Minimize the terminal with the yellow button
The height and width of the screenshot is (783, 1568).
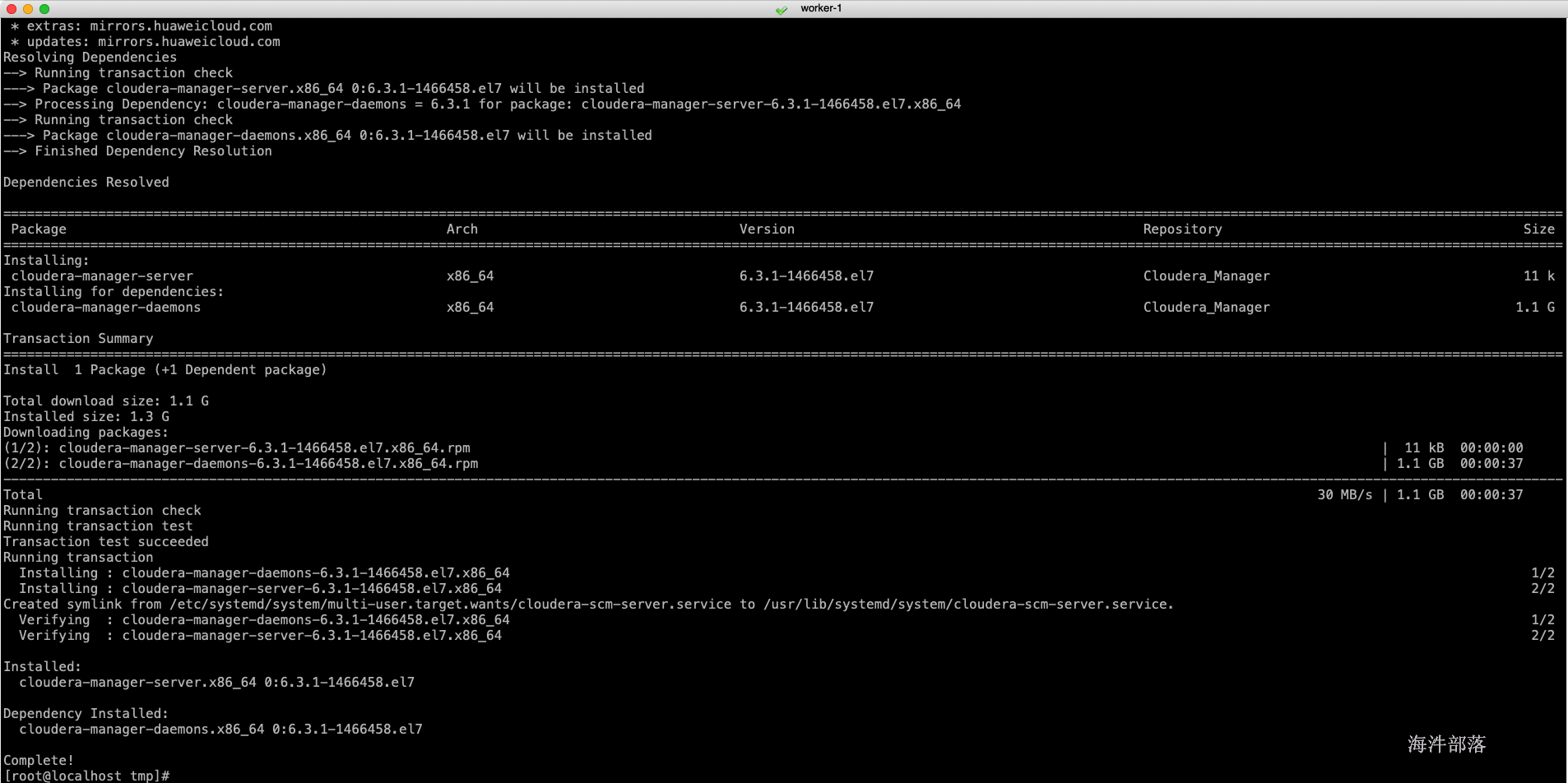click(28, 8)
